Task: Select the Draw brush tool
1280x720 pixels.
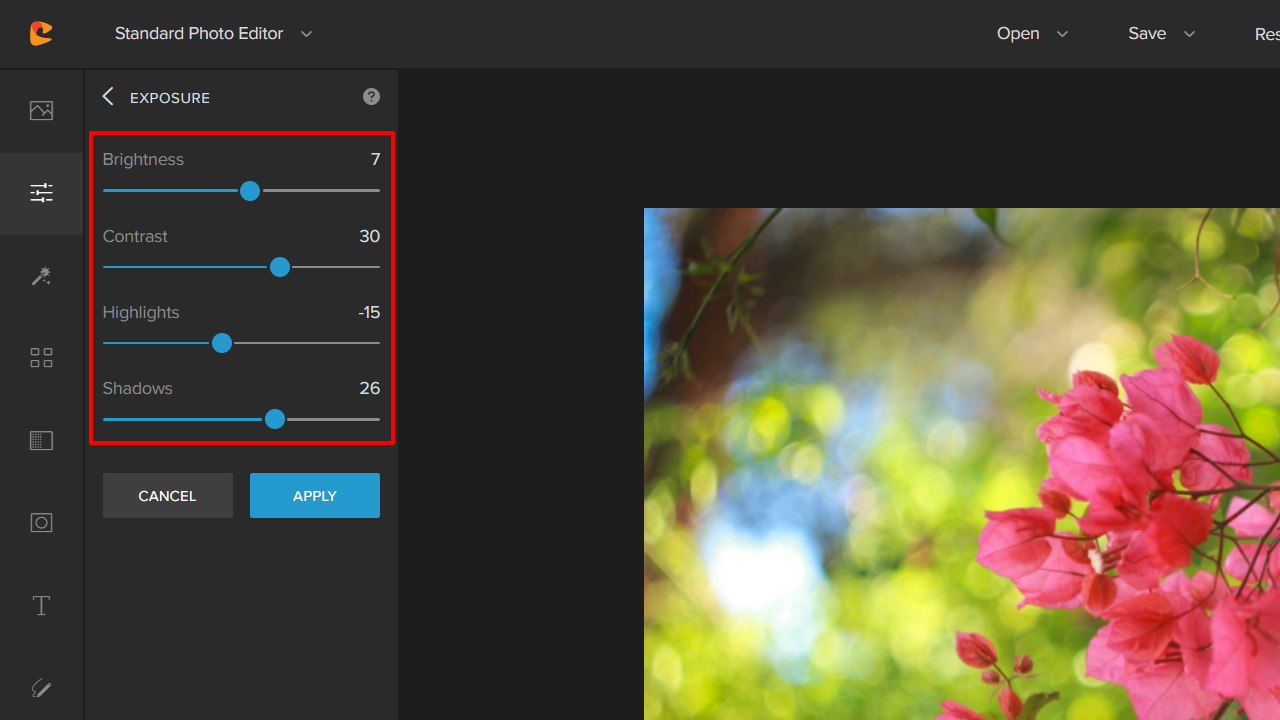Action: 41,688
